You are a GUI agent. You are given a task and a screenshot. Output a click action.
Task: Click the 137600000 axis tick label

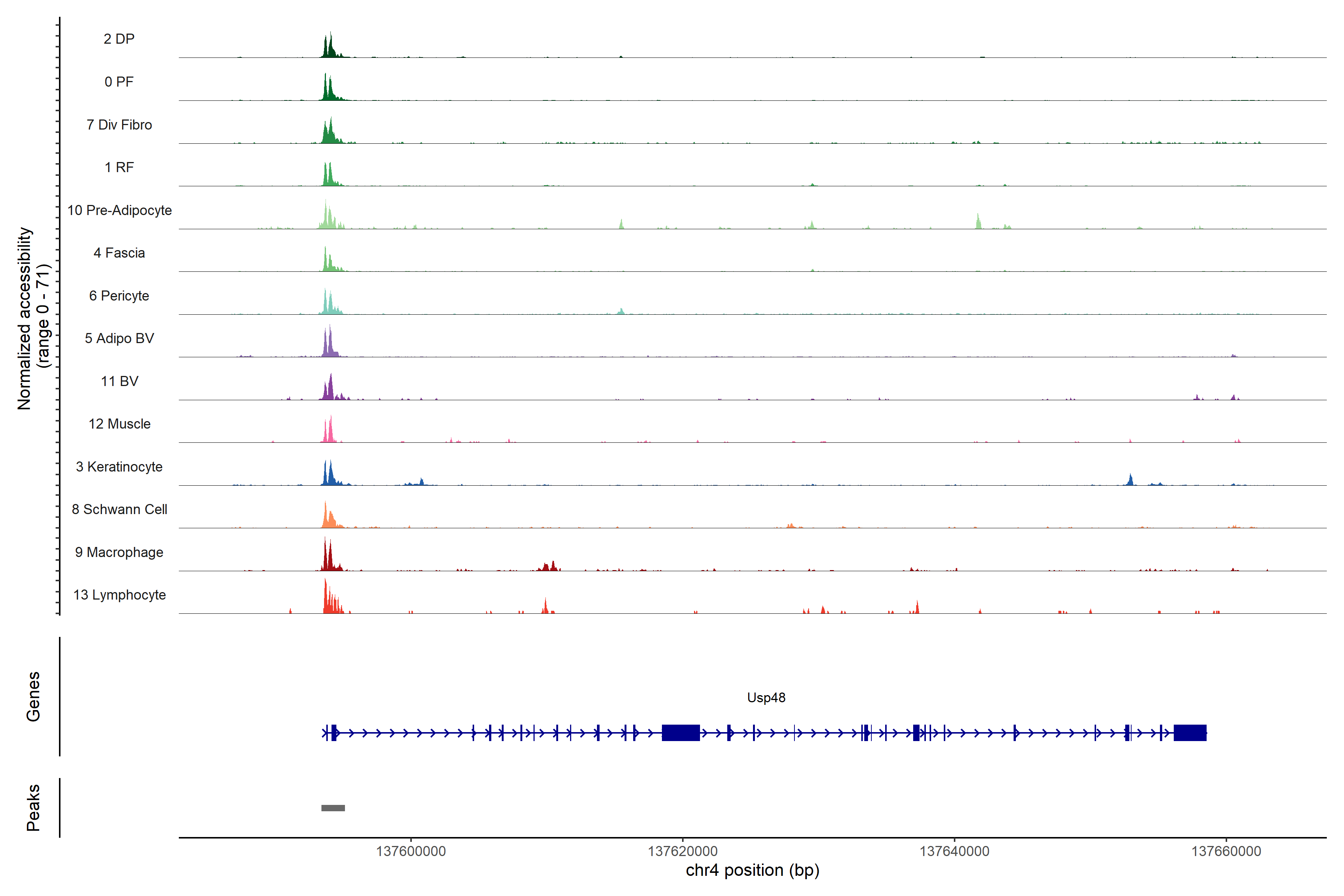[410, 851]
